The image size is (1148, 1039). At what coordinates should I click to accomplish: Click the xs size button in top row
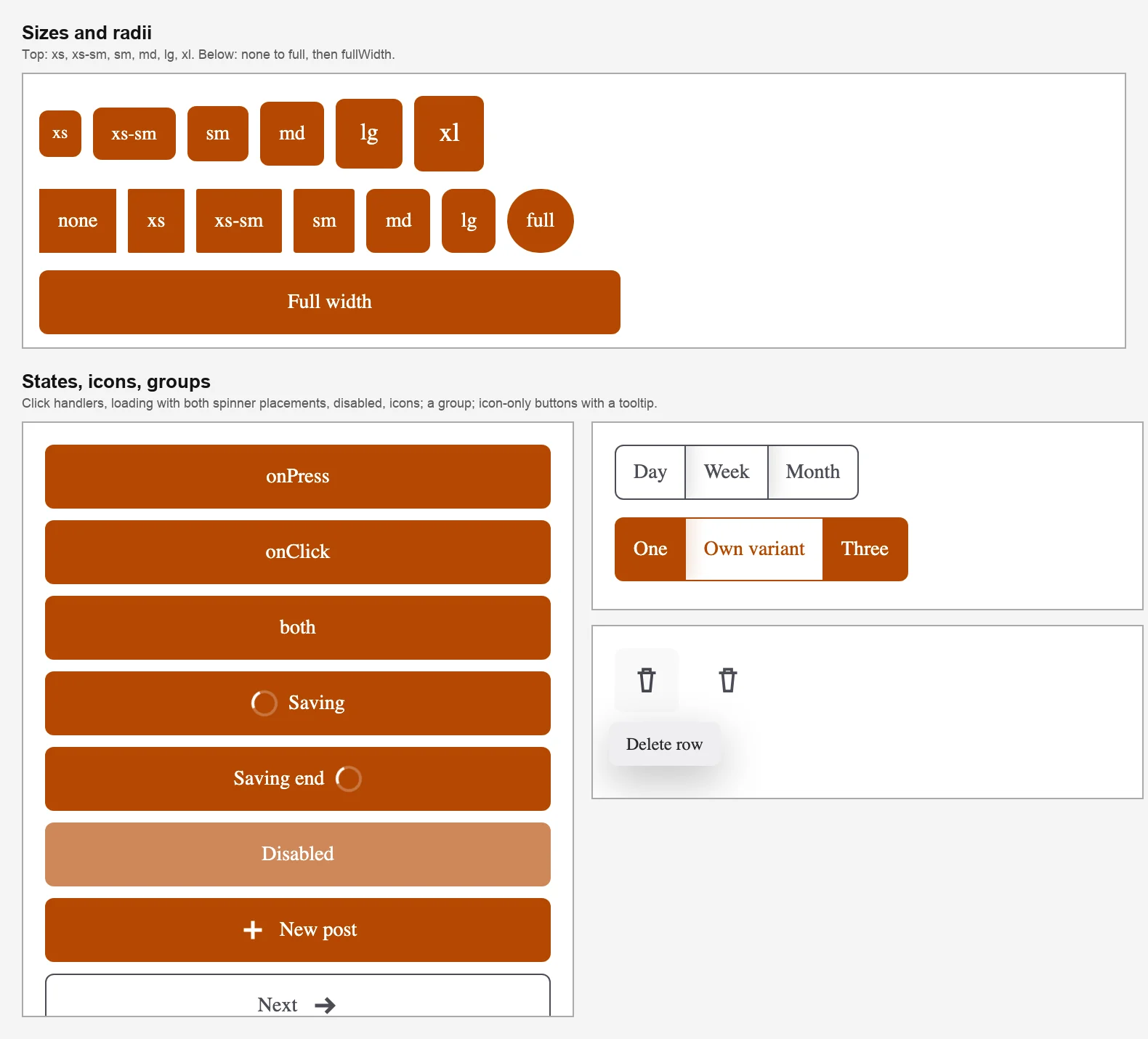click(60, 134)
